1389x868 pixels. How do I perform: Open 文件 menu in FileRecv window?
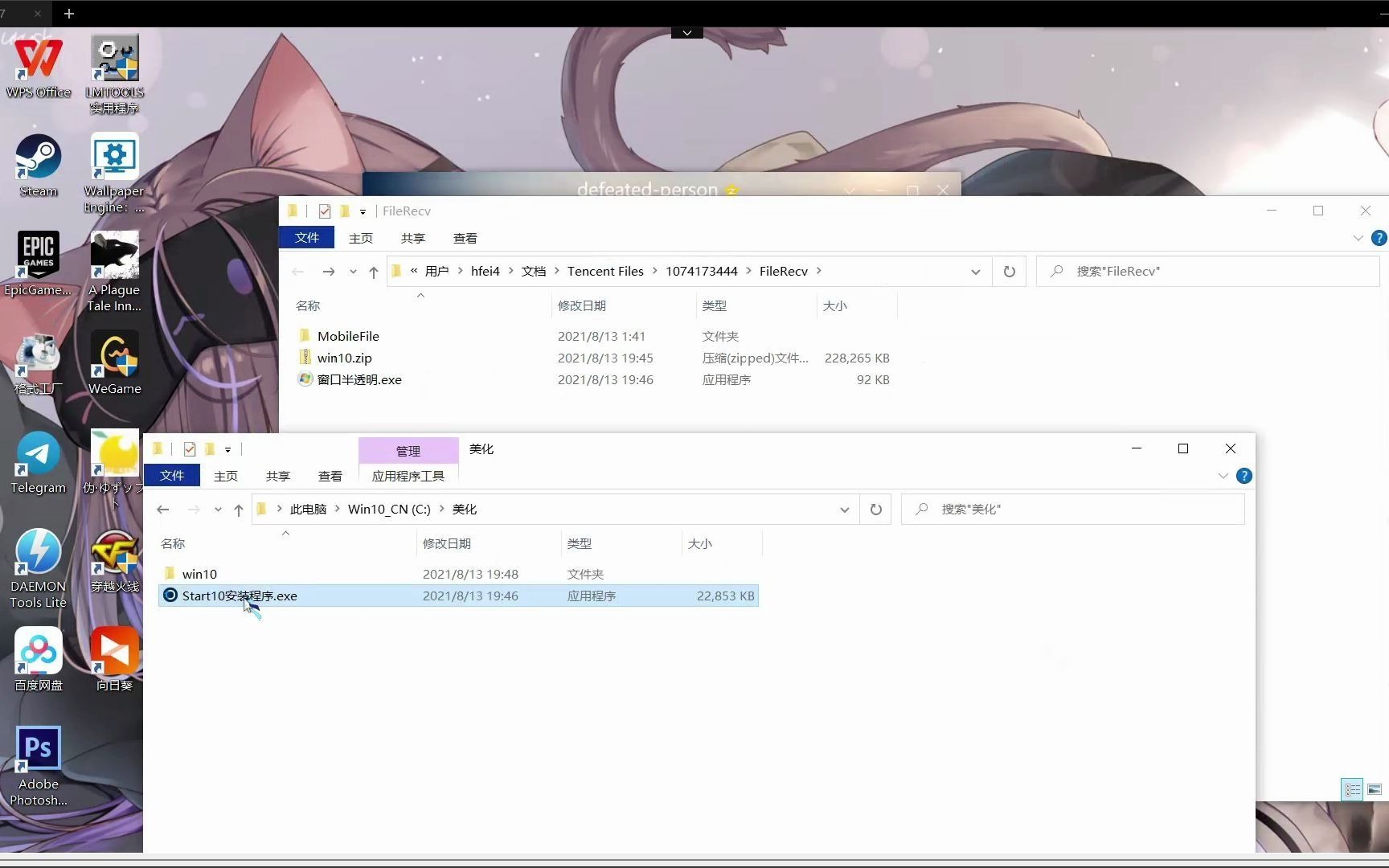pos(307,238)
